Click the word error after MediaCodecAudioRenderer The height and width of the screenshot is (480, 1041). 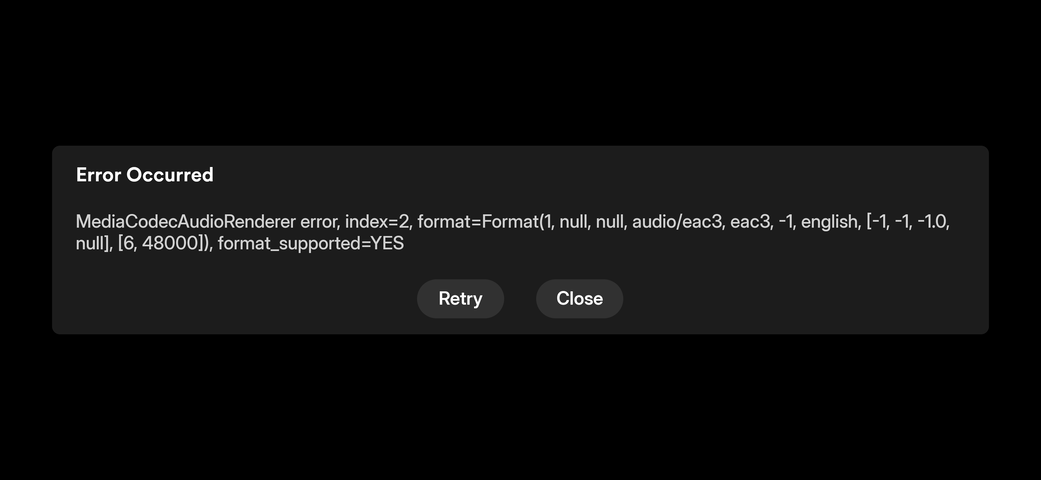click(x=319, y=222)
